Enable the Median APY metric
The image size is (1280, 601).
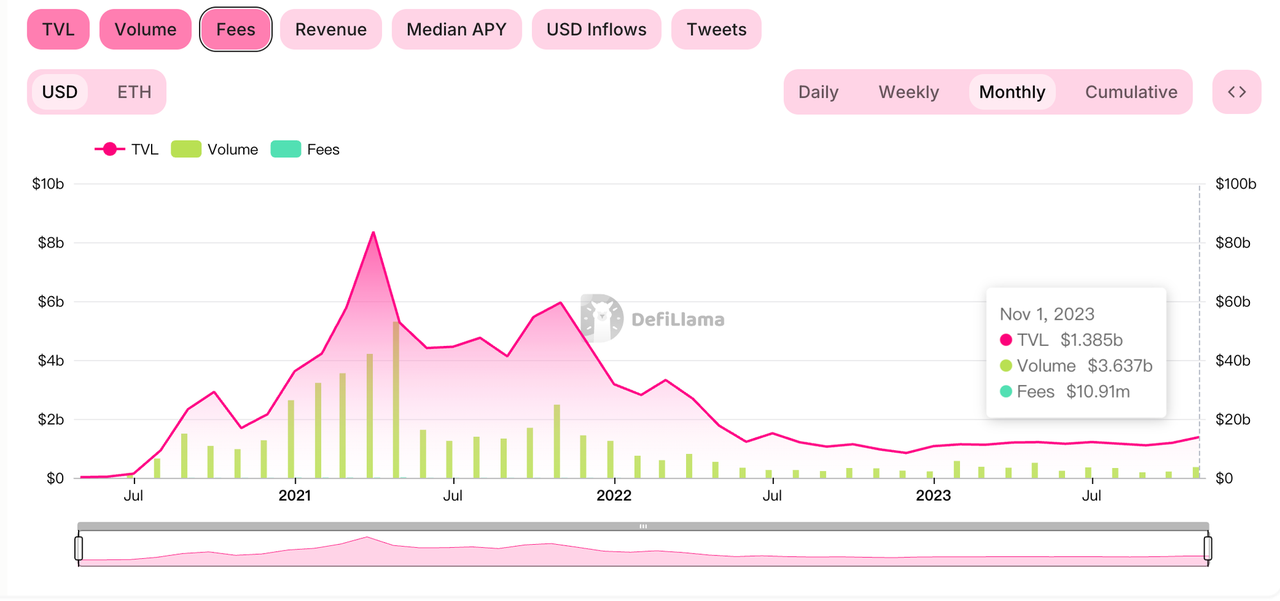click(456, 29)
